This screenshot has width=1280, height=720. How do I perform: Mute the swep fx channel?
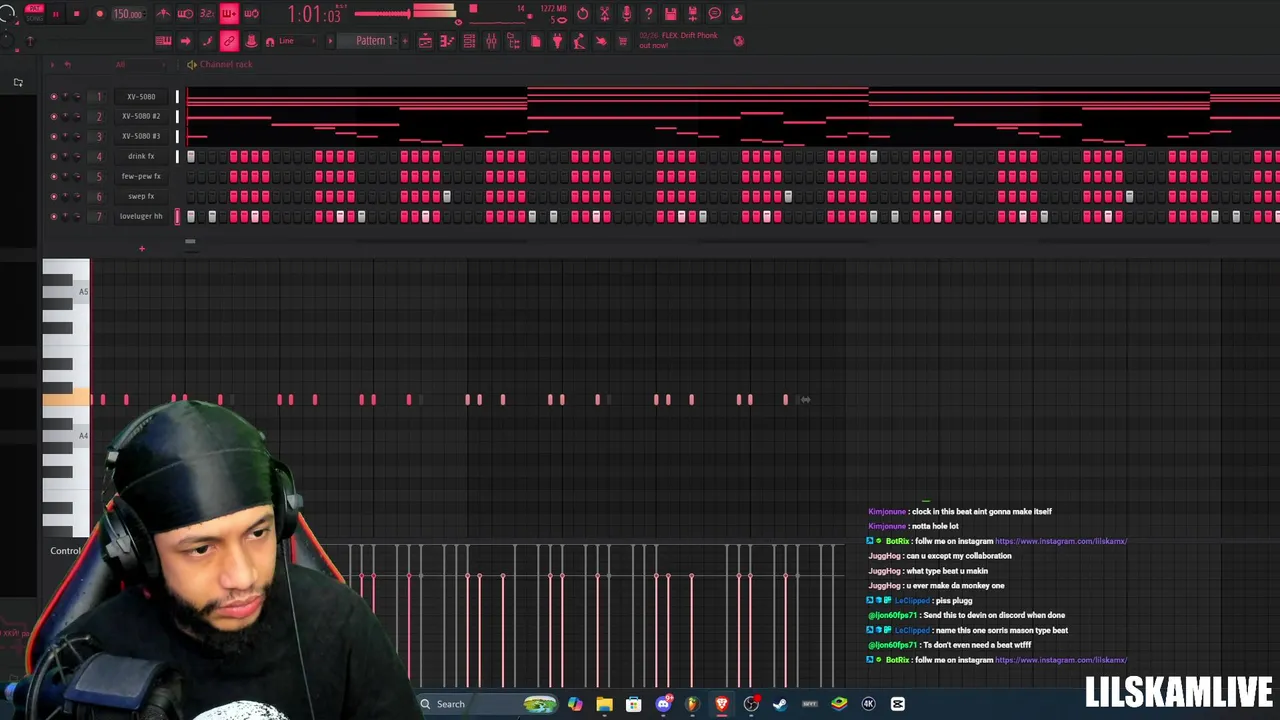[x=54, y=196]
